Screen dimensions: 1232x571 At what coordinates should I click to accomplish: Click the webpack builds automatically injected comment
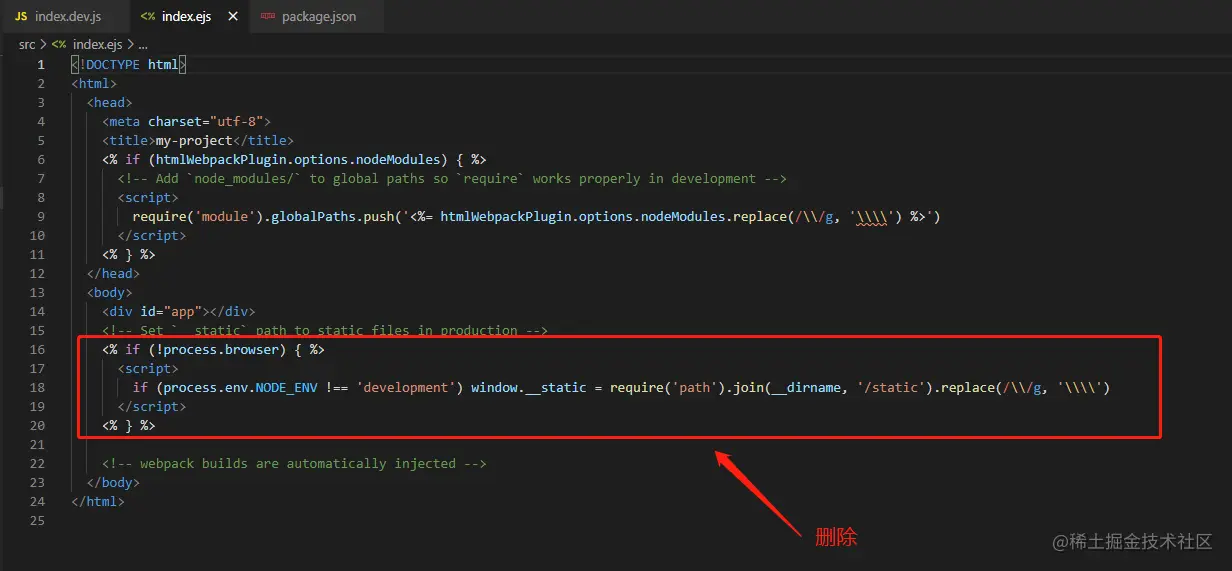294,464
